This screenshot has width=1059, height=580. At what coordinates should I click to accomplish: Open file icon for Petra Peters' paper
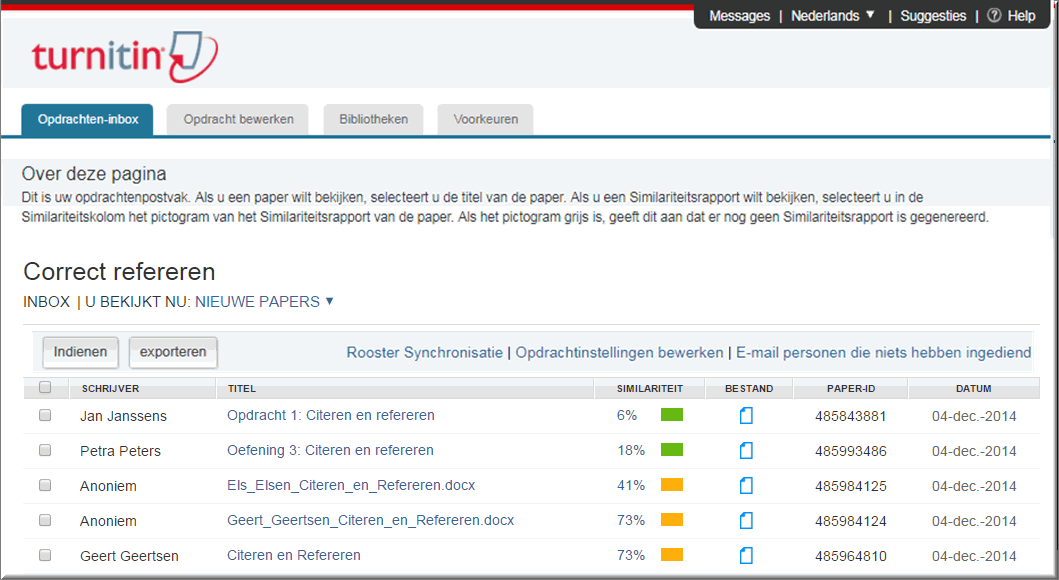point(746,450)
